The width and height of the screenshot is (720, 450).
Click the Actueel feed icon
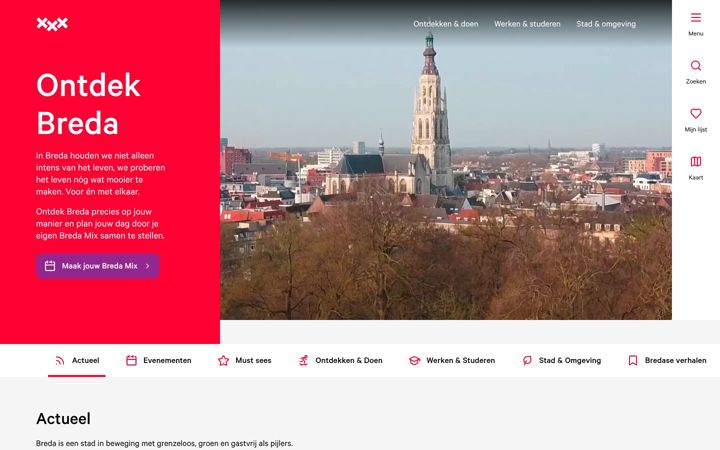click(60, 360)
